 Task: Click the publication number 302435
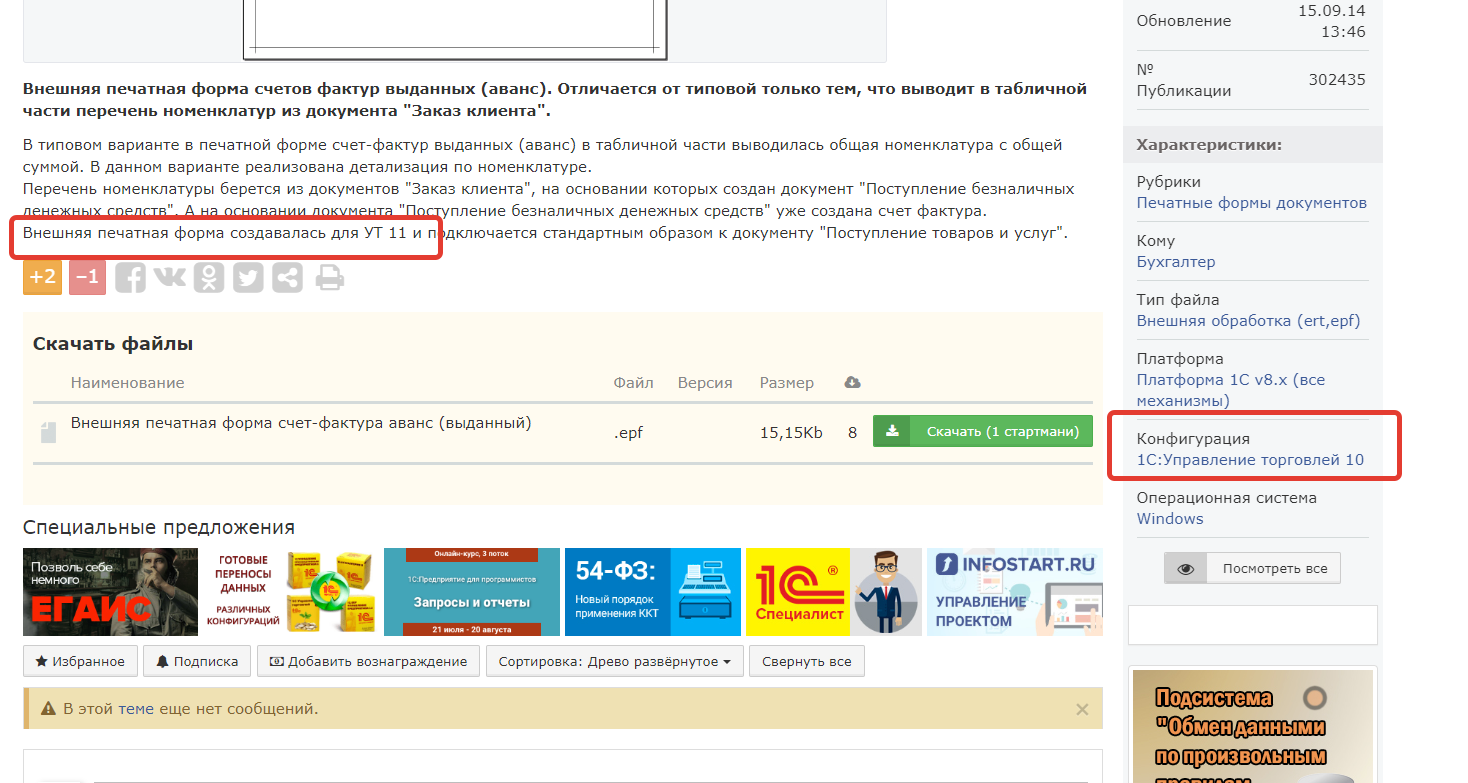[x=1337, y=80]
